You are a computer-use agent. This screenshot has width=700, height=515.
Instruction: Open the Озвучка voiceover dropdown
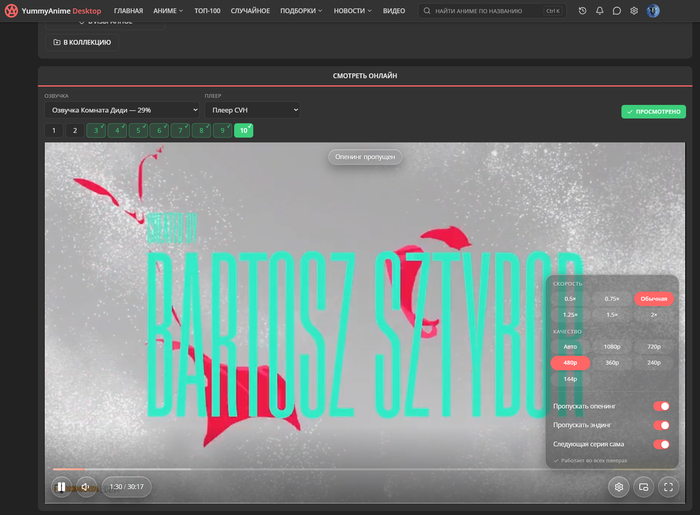click(122, 110)
